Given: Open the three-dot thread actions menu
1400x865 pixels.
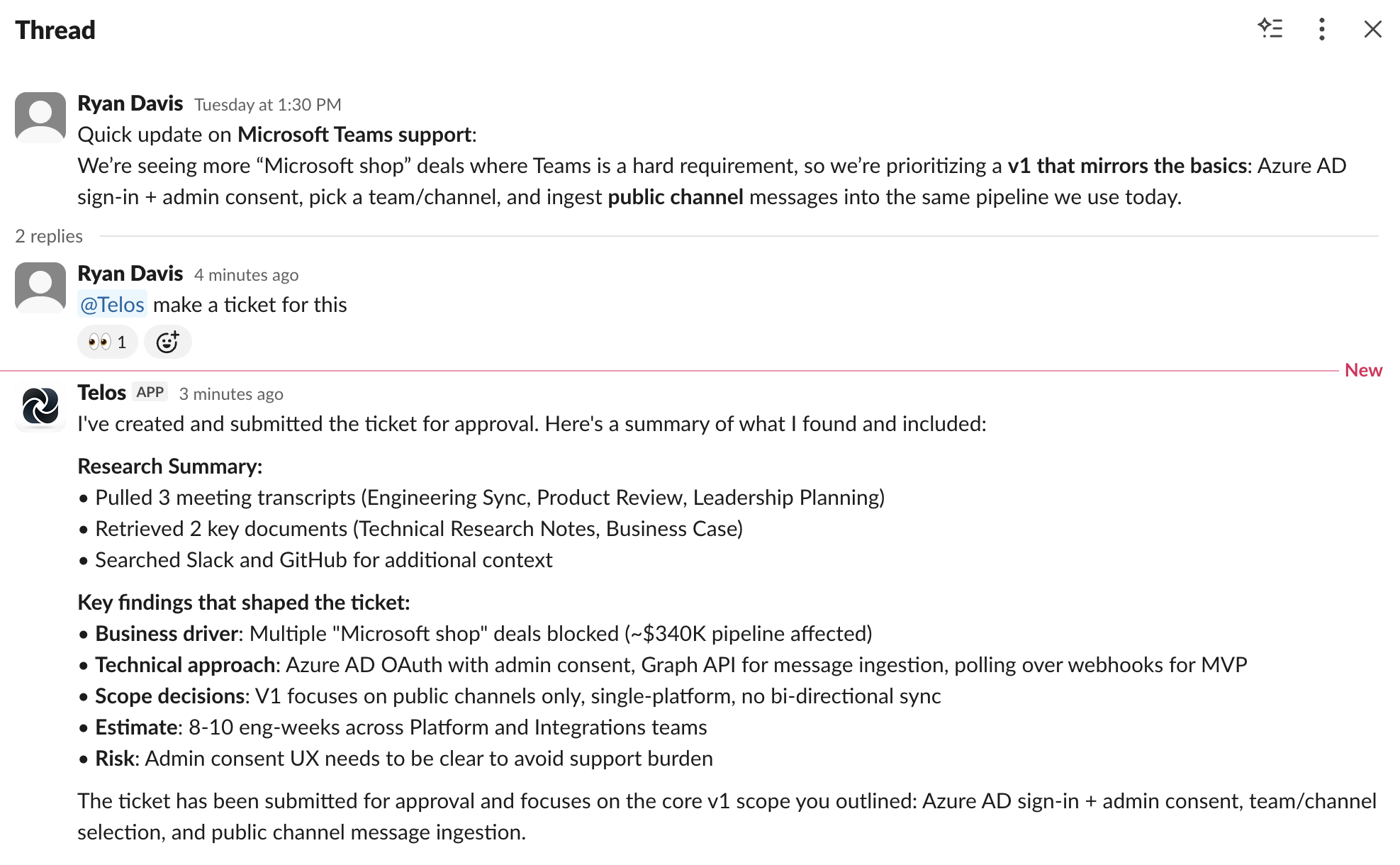Looking at the screenshot, I should point(1321,29).
